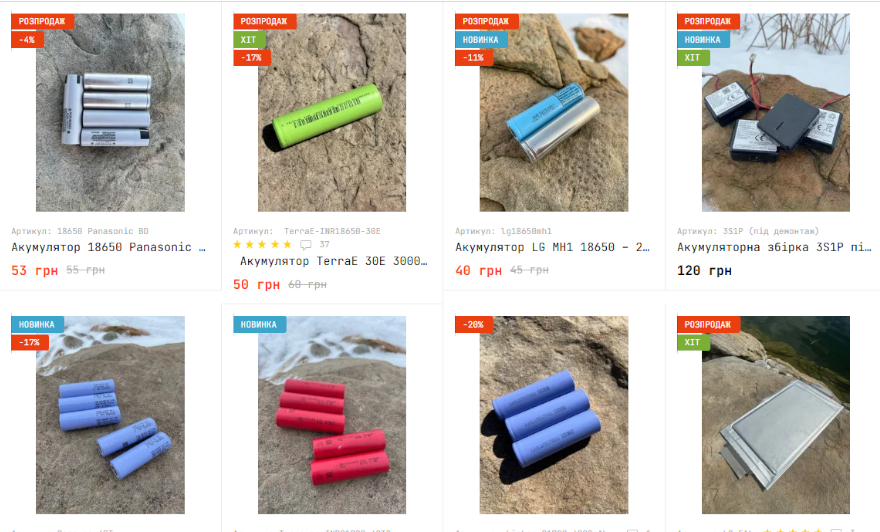
Task: Open the 3S1P battery pack photo
Action: [x=776, y=112]
